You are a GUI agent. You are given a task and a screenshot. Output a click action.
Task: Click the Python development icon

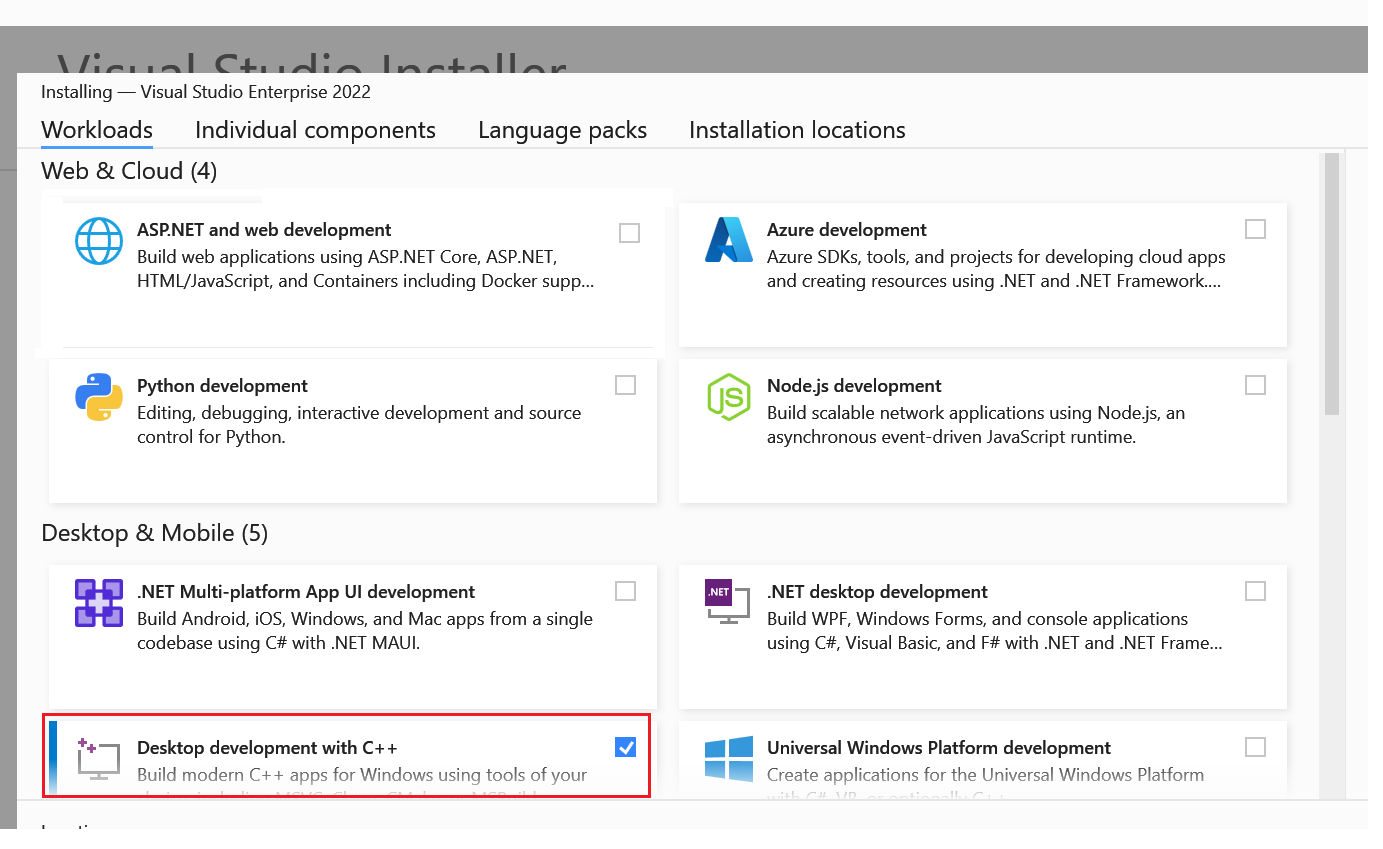[98, 397]
